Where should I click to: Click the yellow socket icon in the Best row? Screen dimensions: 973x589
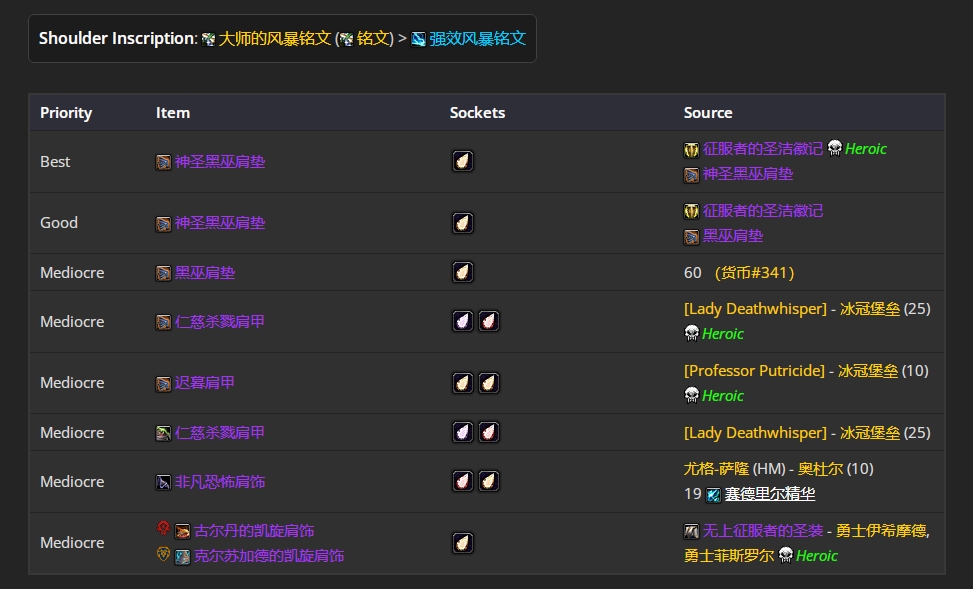[x=462, y=161]
